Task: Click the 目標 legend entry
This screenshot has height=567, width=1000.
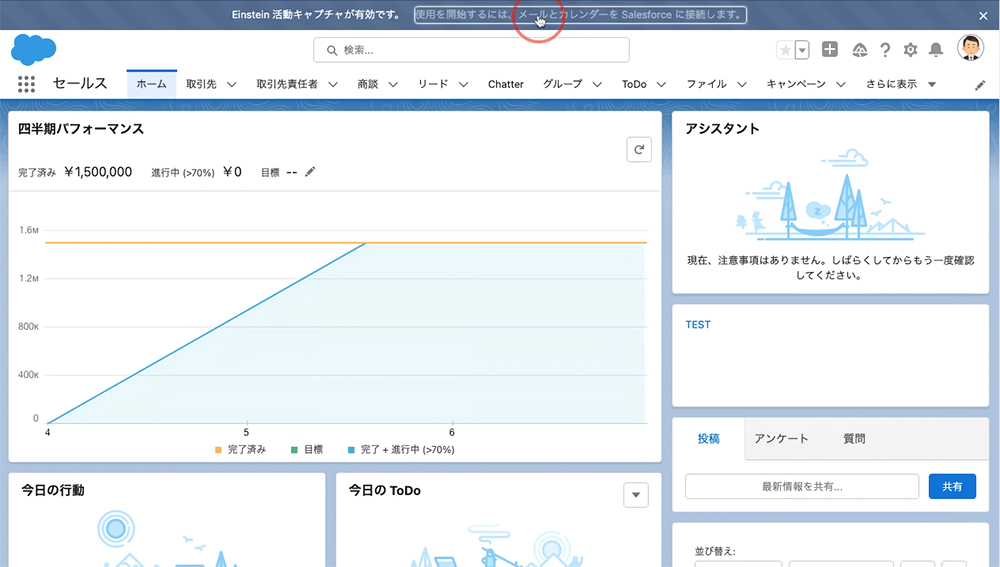Action: (307, 450)
